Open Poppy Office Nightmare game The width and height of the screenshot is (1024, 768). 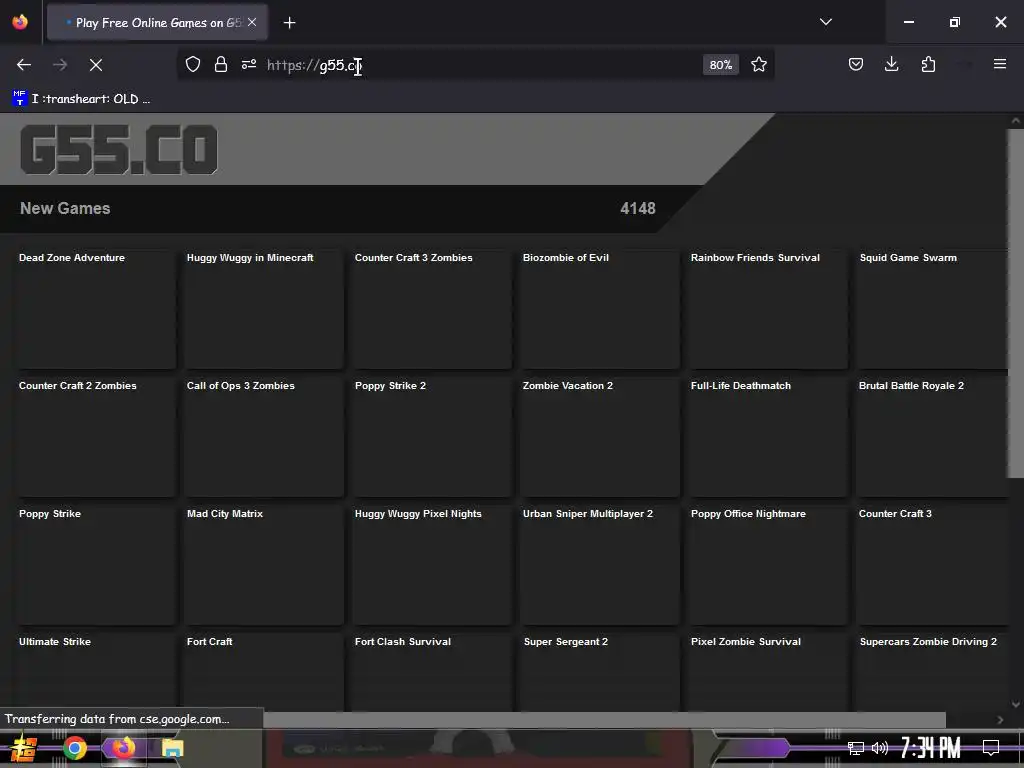click(x=769, y=565)
